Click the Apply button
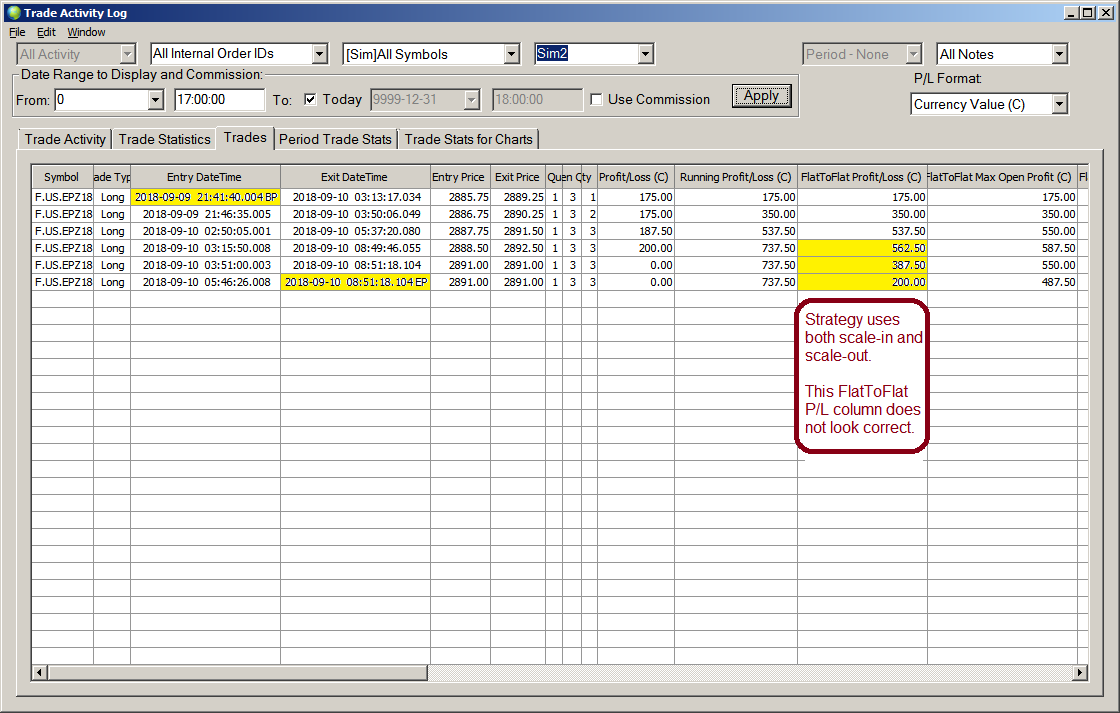This screenshot has height=713, width=1120. [x=761, y=97]
